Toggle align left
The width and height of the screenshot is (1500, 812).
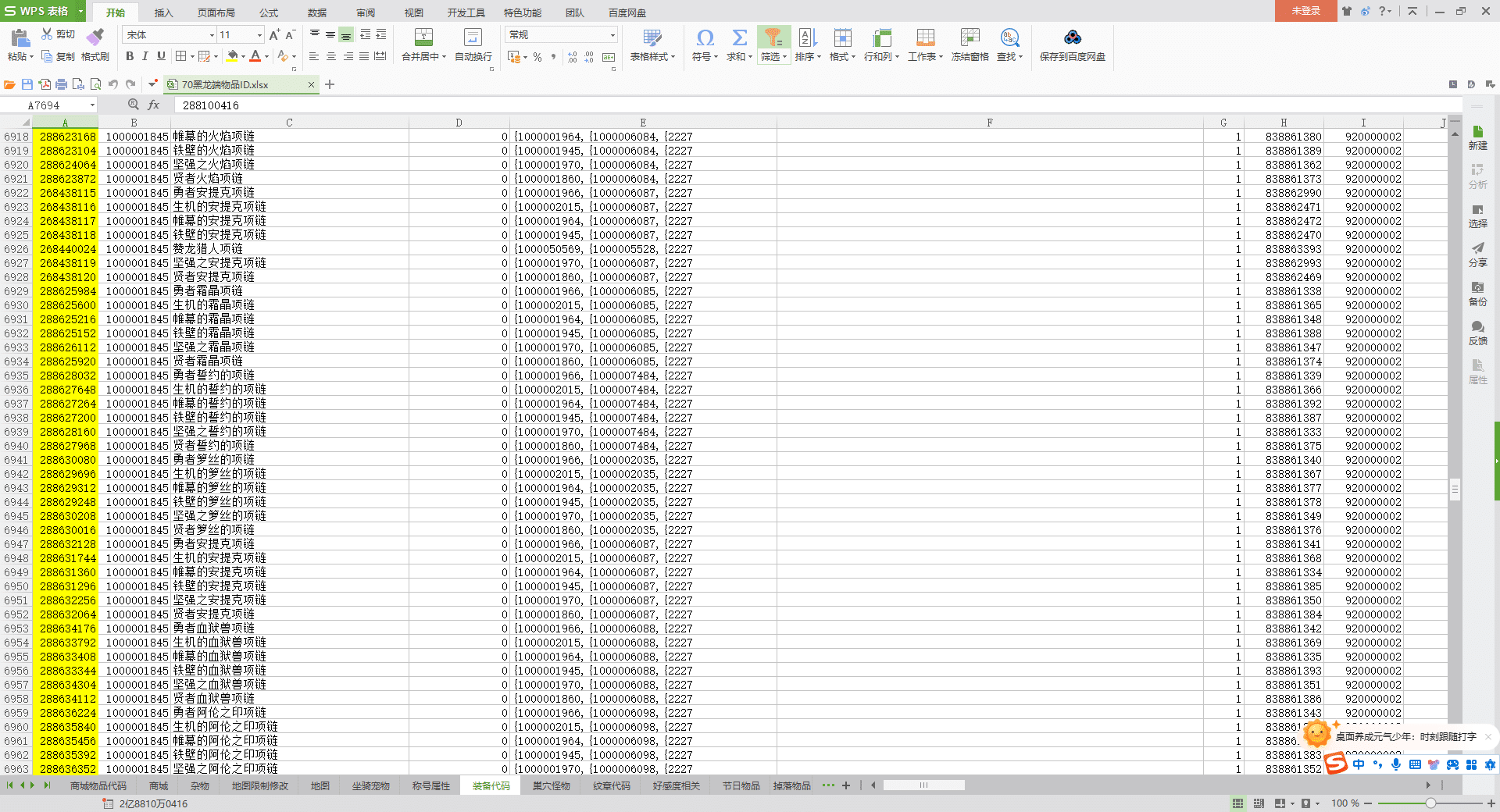(x=313, y=56)
